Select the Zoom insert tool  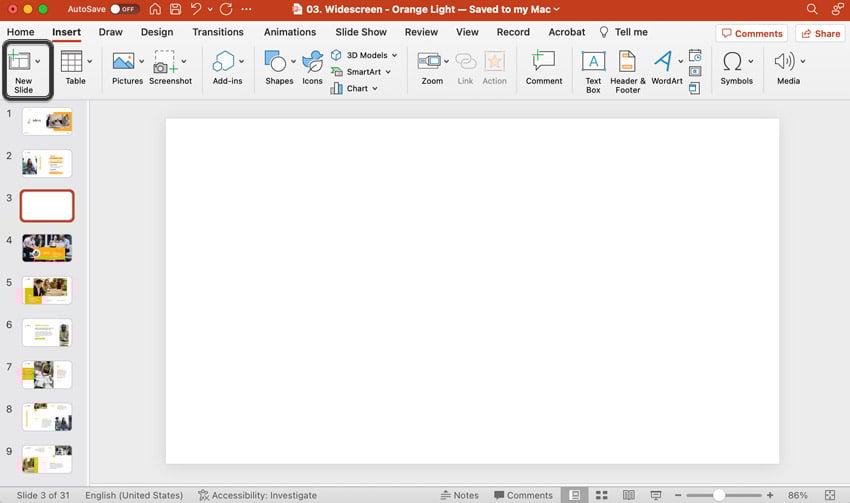[x=430, y=67]
